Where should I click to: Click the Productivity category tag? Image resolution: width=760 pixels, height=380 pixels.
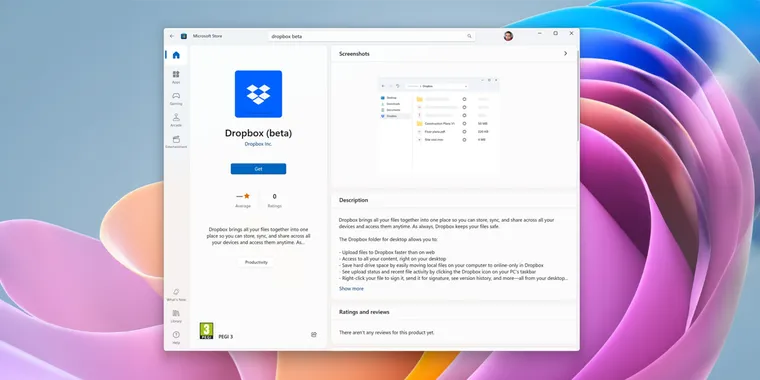tap(256, 262)
